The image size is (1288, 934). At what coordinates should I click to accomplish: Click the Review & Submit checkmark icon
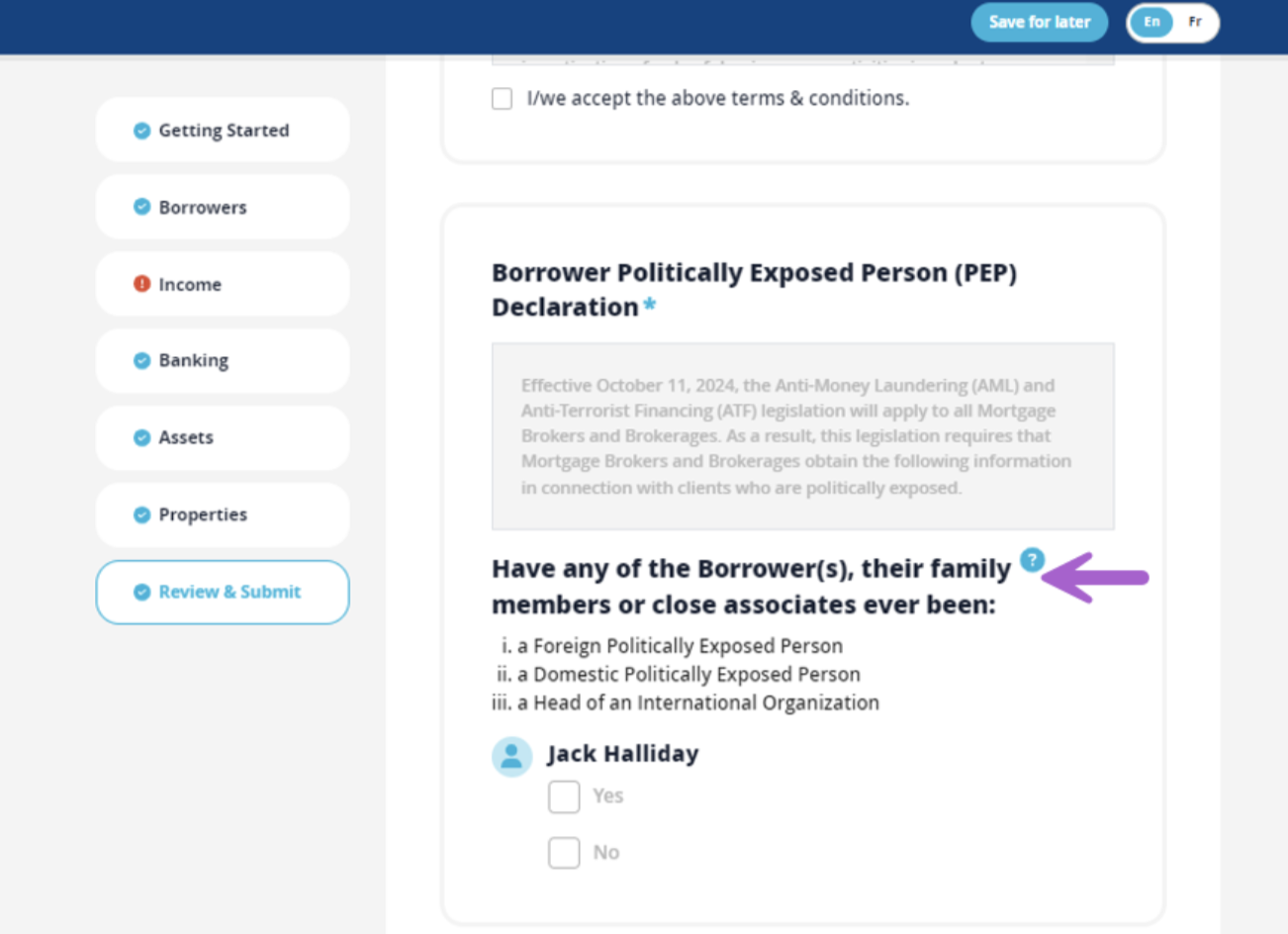click(x=141, y=592)
